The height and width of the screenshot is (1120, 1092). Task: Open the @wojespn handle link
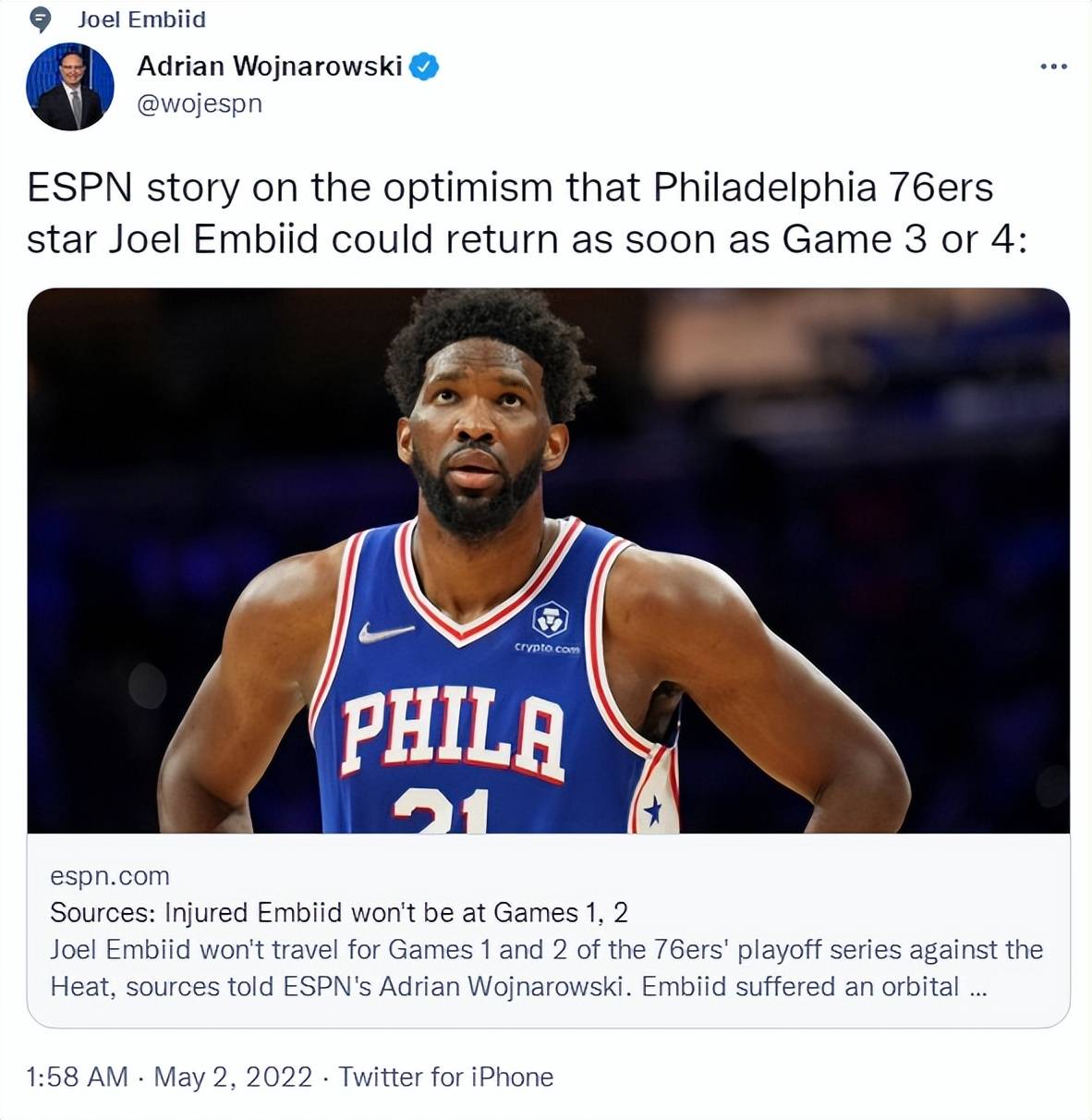[x=200, y=103]
